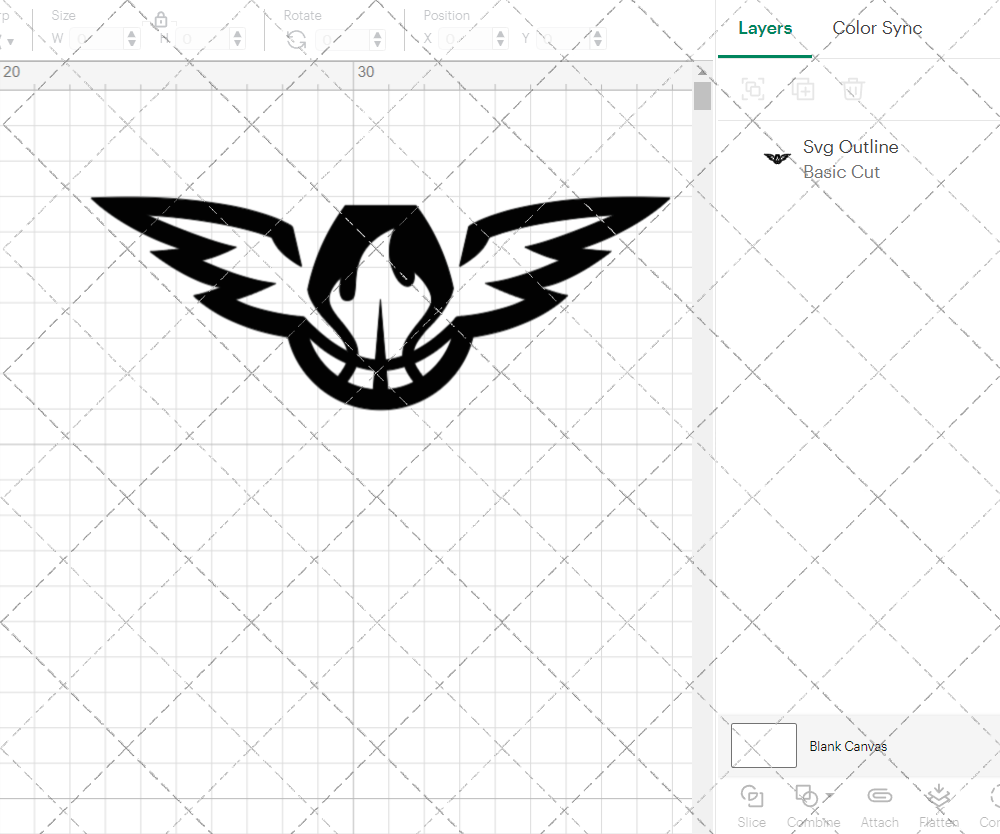This screenshot has height=834, width=1000.
Task: Increase rotation with the stepper up arrow
Action: 375,33
